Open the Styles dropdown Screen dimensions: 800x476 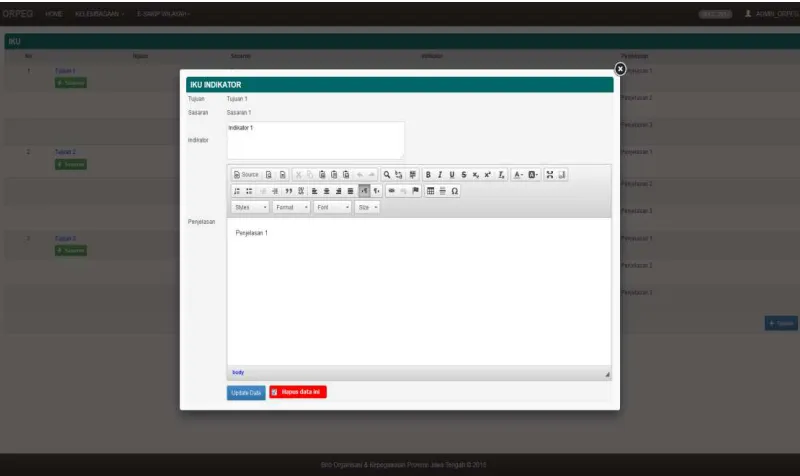coord(250,207)
